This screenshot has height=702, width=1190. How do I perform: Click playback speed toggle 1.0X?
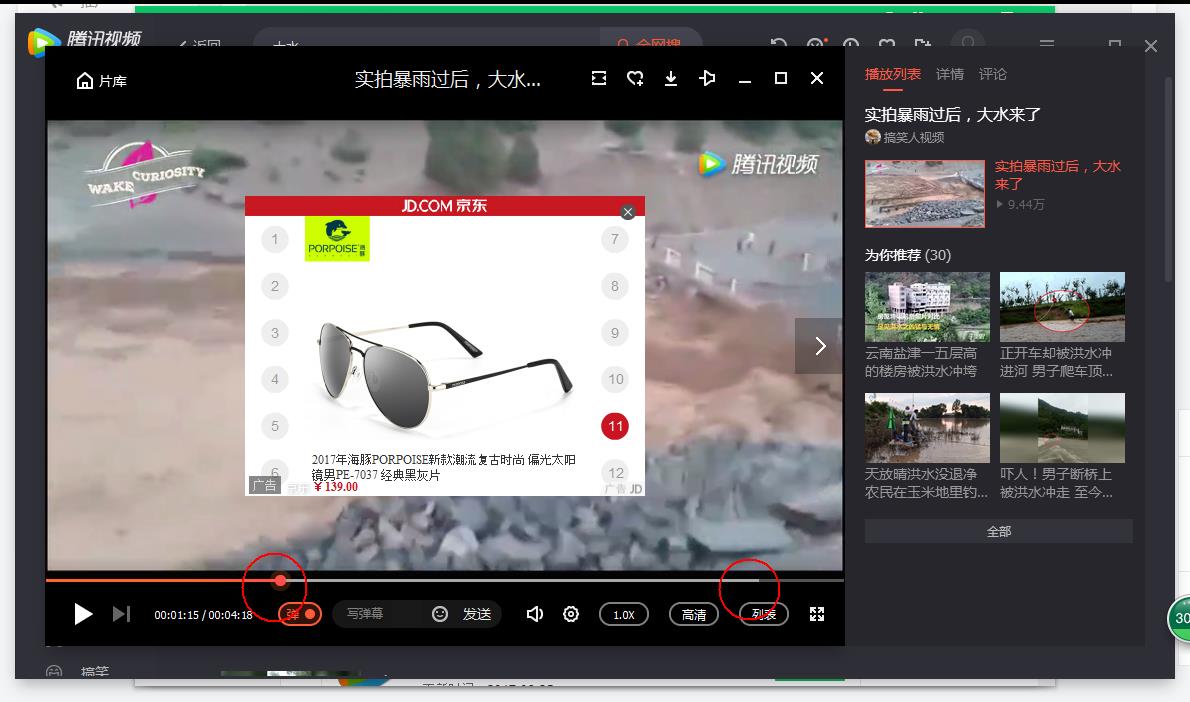click(623, 614)
